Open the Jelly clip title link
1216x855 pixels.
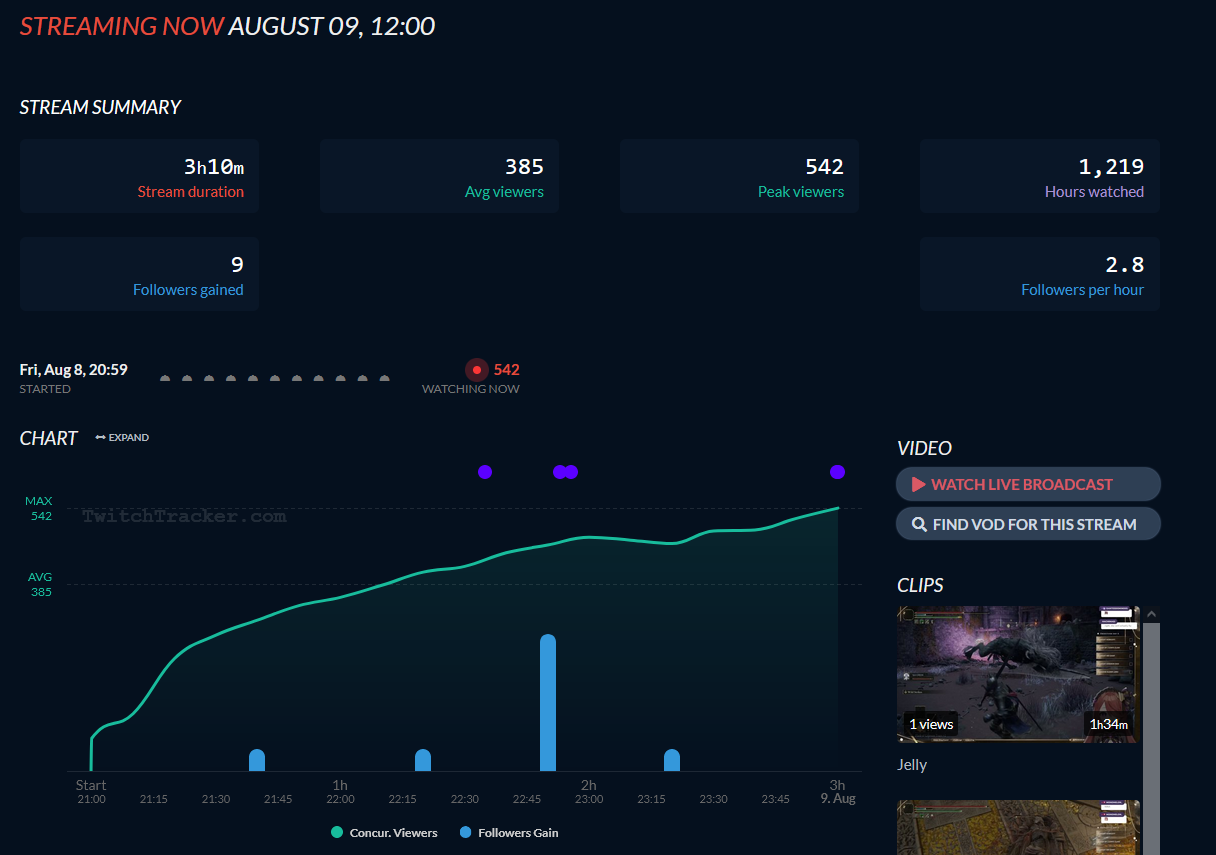(x=912, y=765)
